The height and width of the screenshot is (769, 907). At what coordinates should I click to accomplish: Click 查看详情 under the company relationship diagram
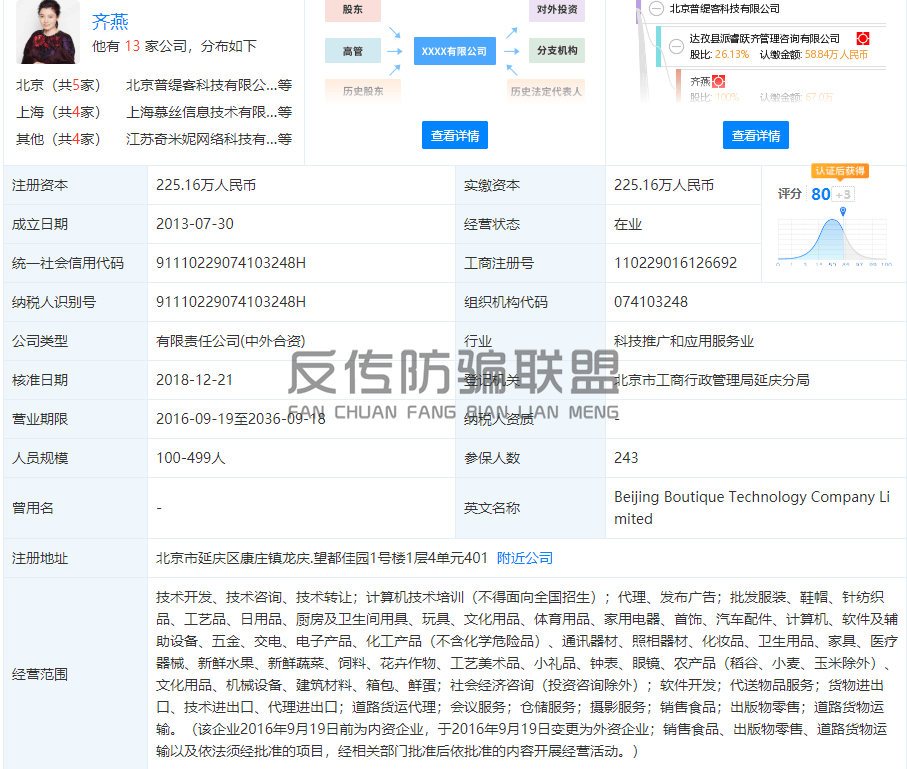click(x=454, y=135)
